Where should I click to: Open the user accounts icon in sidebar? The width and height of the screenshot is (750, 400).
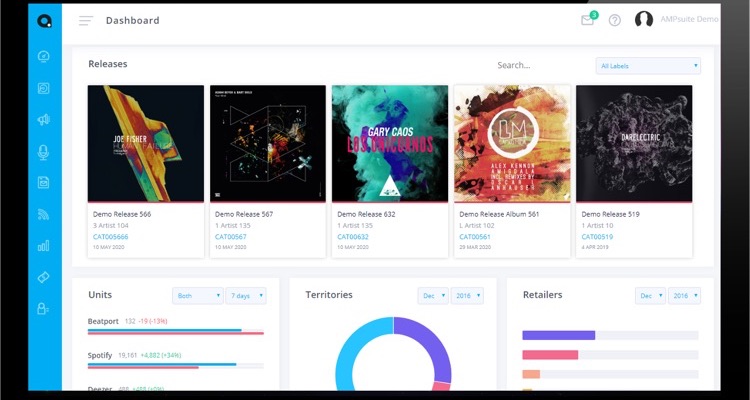[44, 309]
